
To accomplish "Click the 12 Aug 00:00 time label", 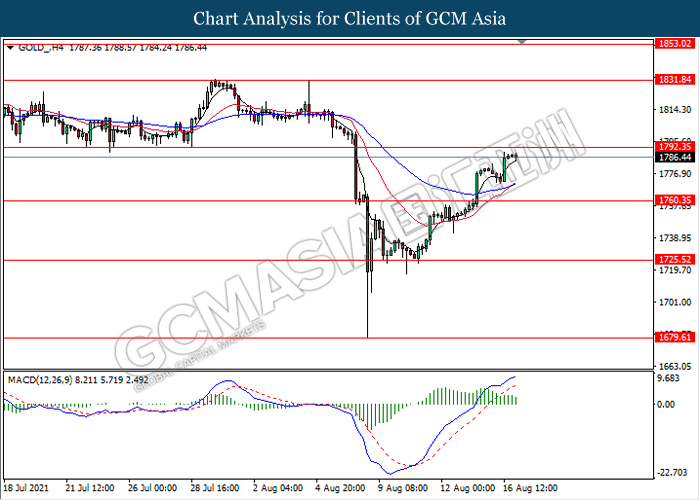I will [x=467, y=488].
